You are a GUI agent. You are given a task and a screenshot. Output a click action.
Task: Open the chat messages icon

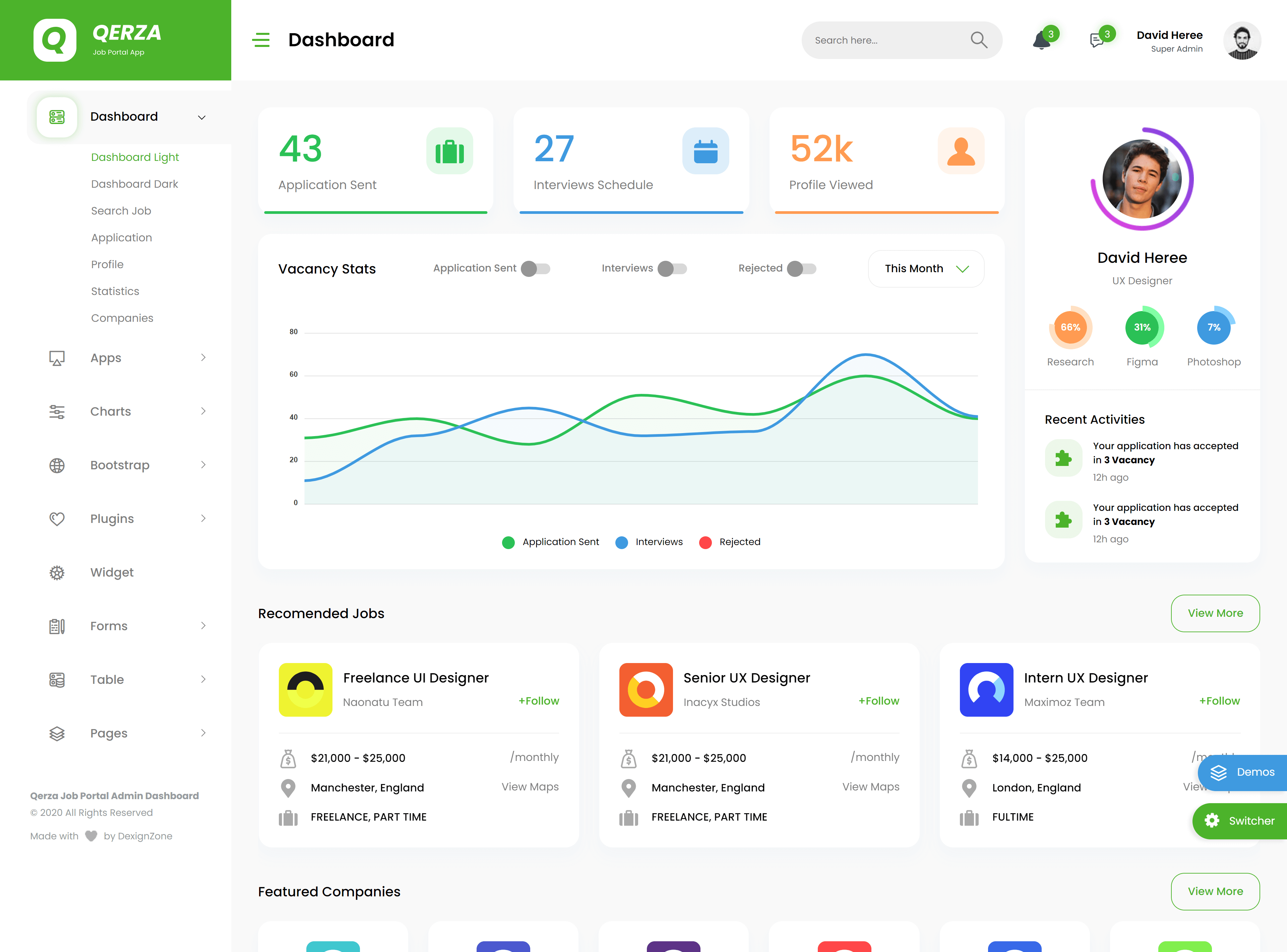[x=1097, y=40]
